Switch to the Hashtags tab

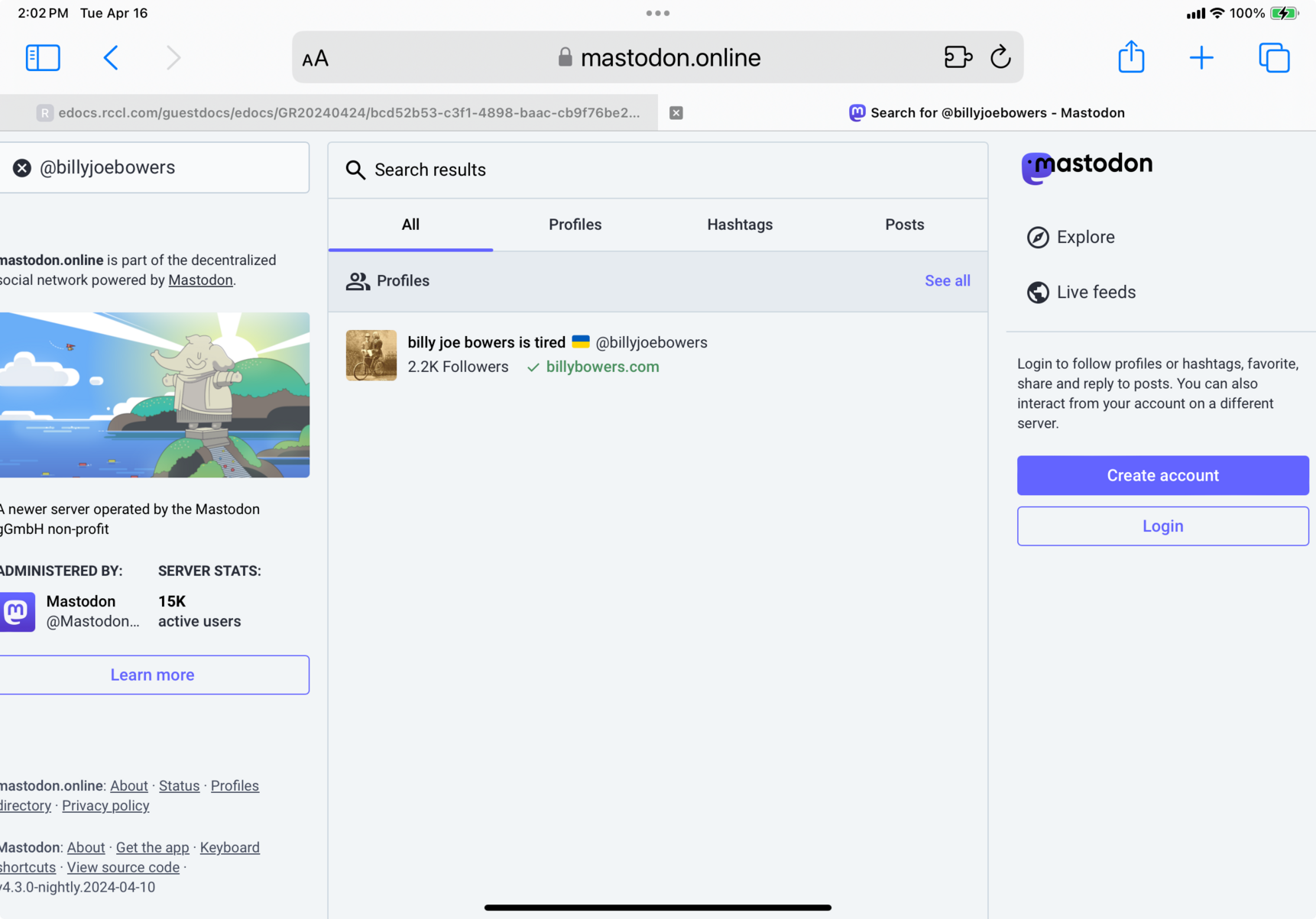739,225
